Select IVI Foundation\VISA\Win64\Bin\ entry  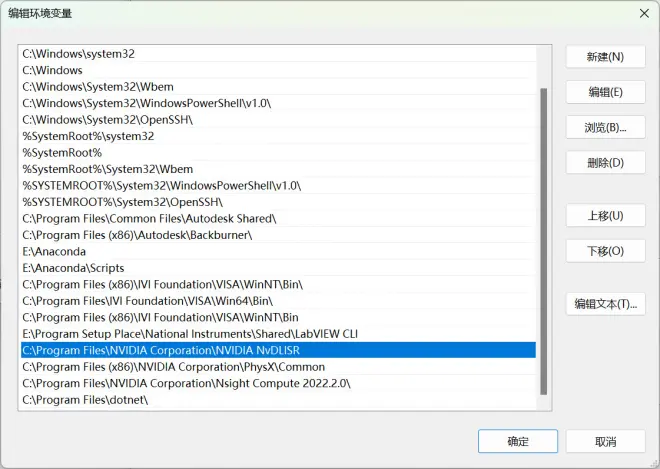pos(278,301)
